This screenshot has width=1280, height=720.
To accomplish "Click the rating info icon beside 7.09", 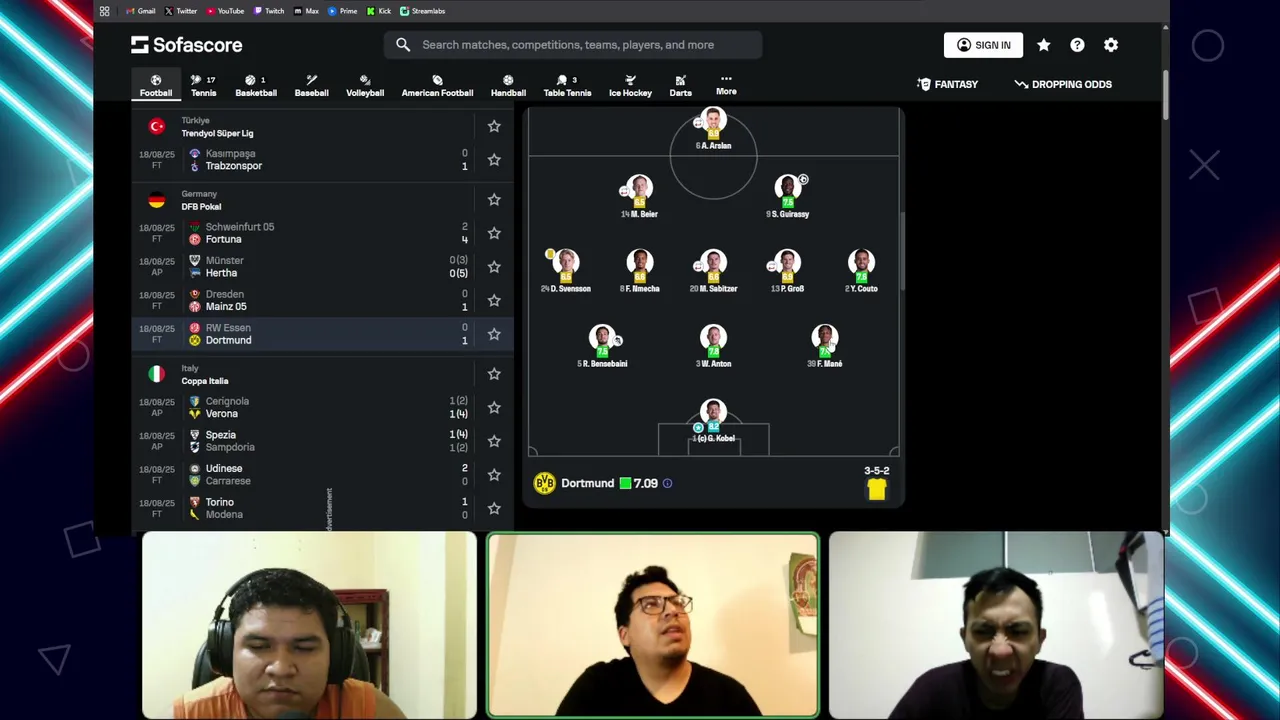I will coord(667,484).
